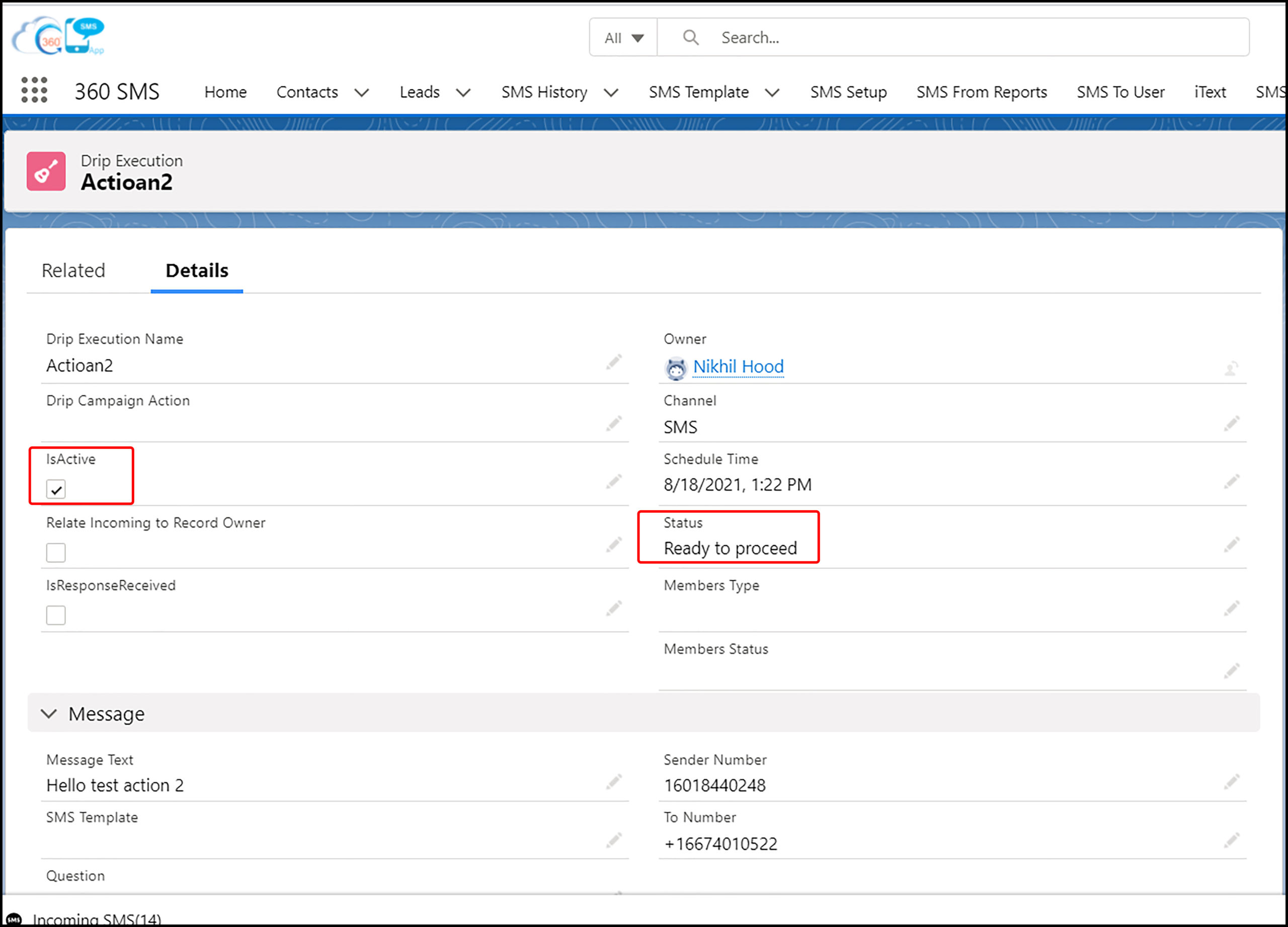1288x927 pixels.
Task: Open Nikhil Hood owner link
Action: 738,367
